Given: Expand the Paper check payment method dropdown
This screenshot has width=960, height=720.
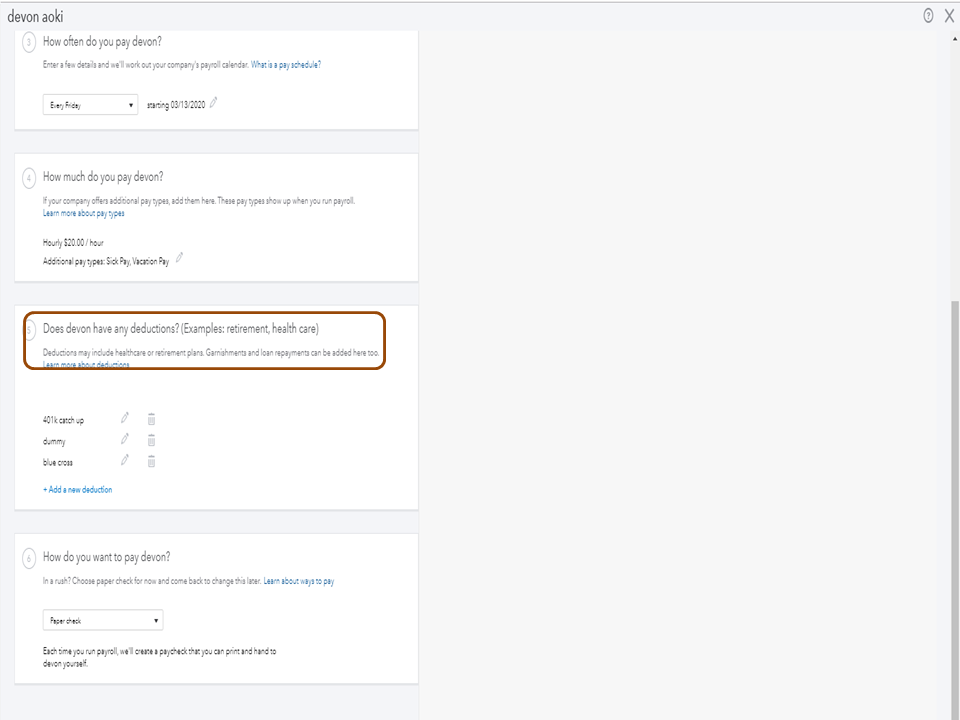Looking at the screenshot, I should (x=103, y=621).
